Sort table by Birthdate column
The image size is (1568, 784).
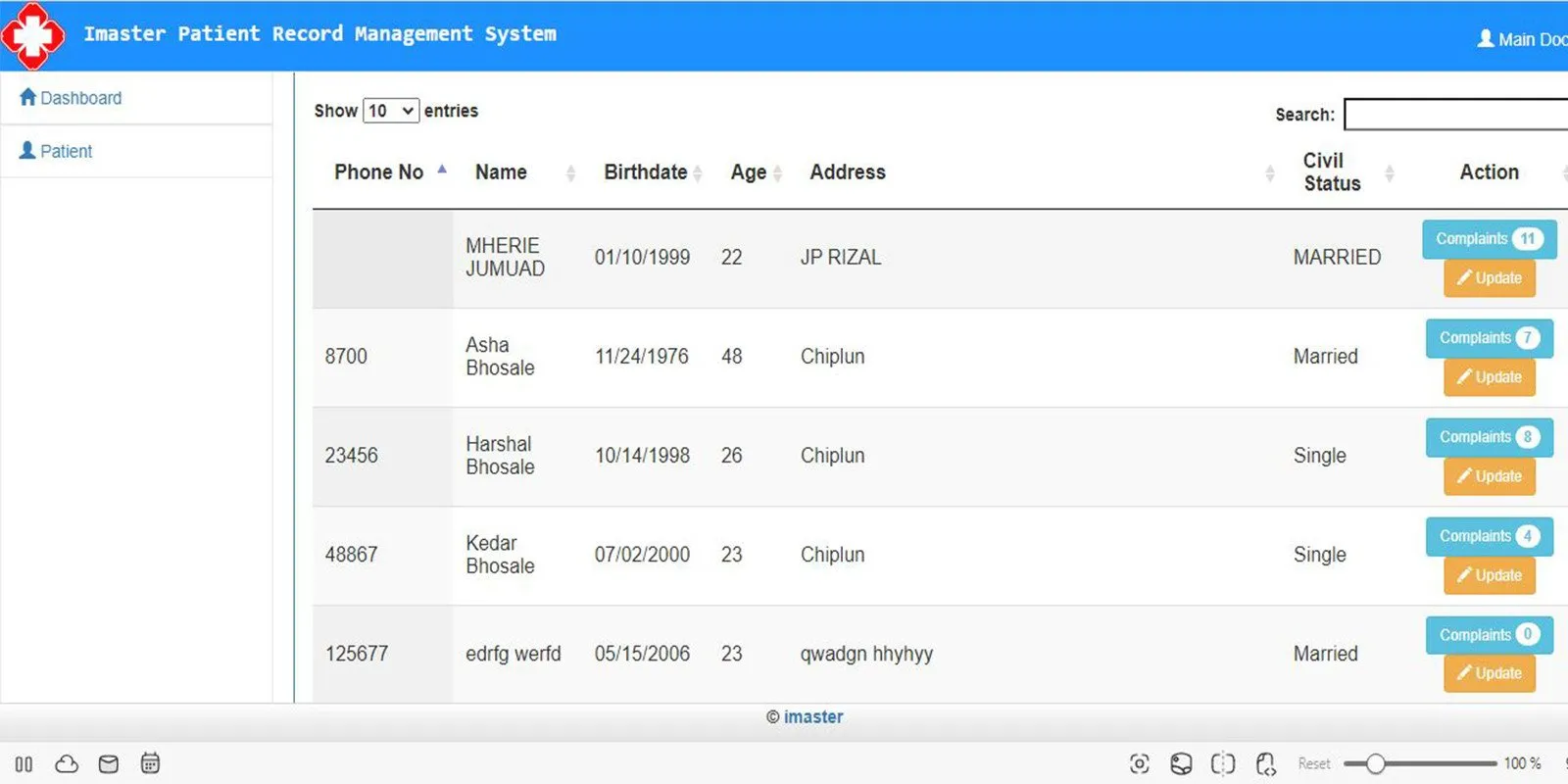[646, 172]
